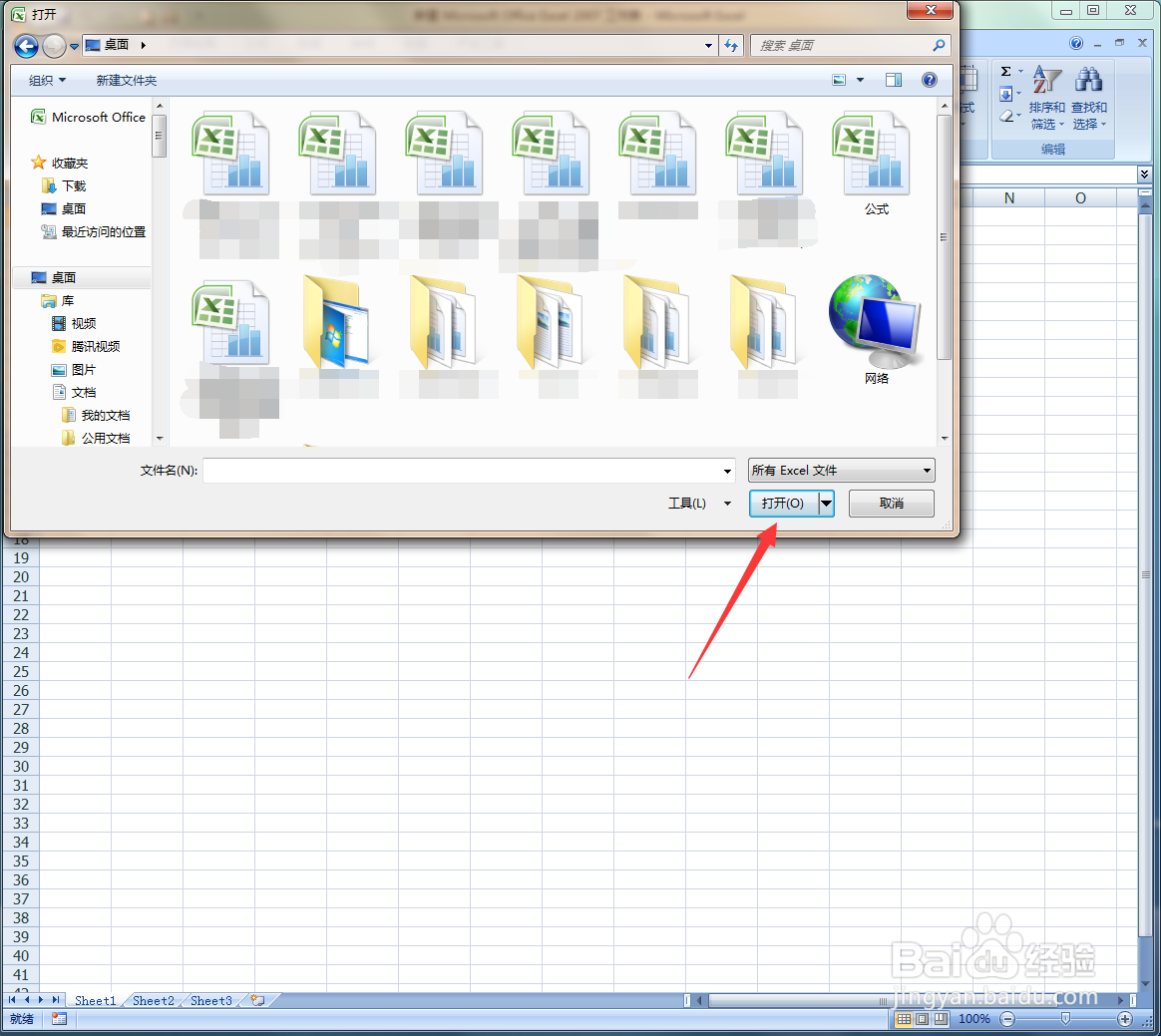The height and width of the screenshot is (1036, 1161).
Task: Click the Fill down icon in Excel
Action: tap(1005, 94)
